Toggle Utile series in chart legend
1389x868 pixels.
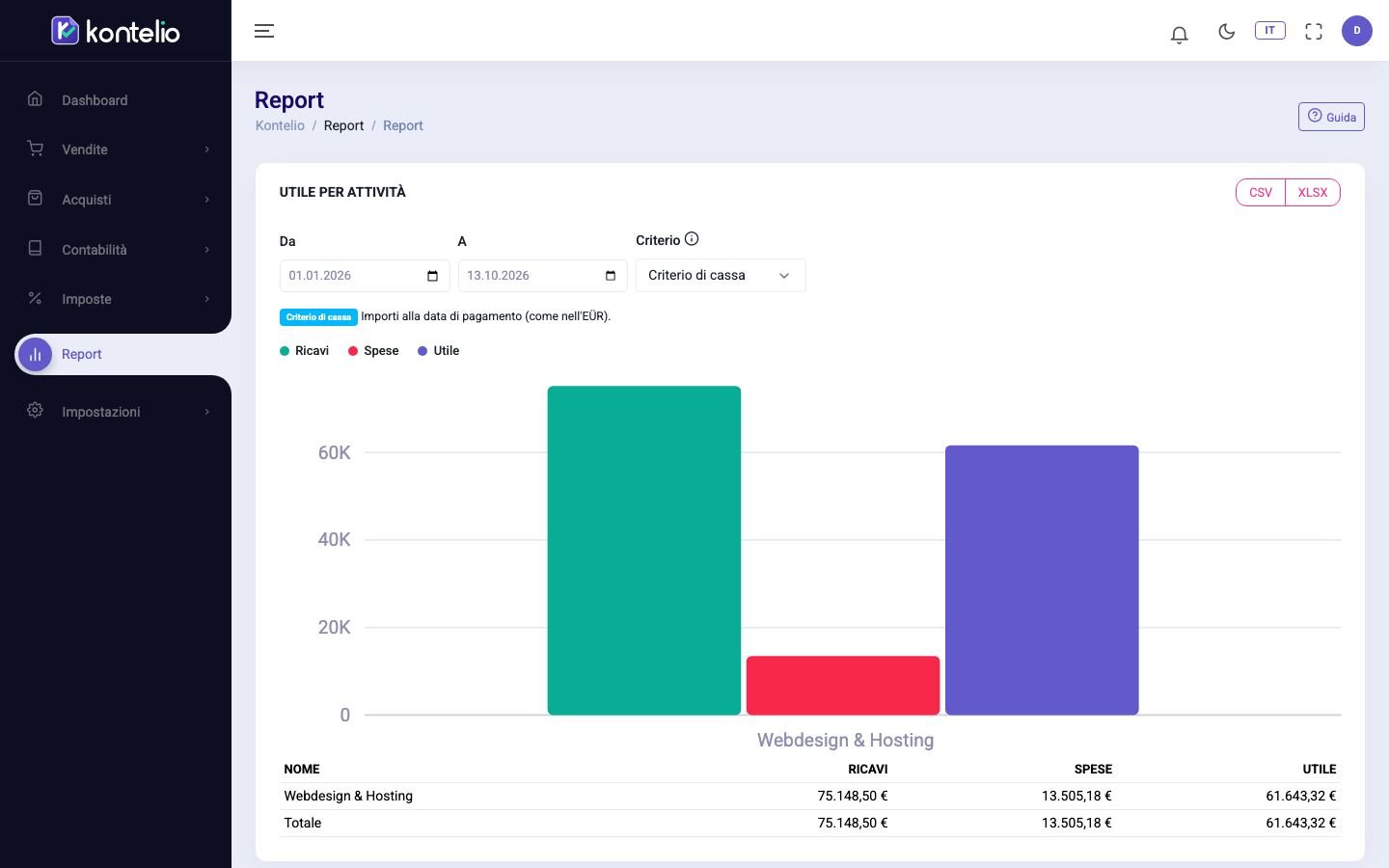point(438,351)
